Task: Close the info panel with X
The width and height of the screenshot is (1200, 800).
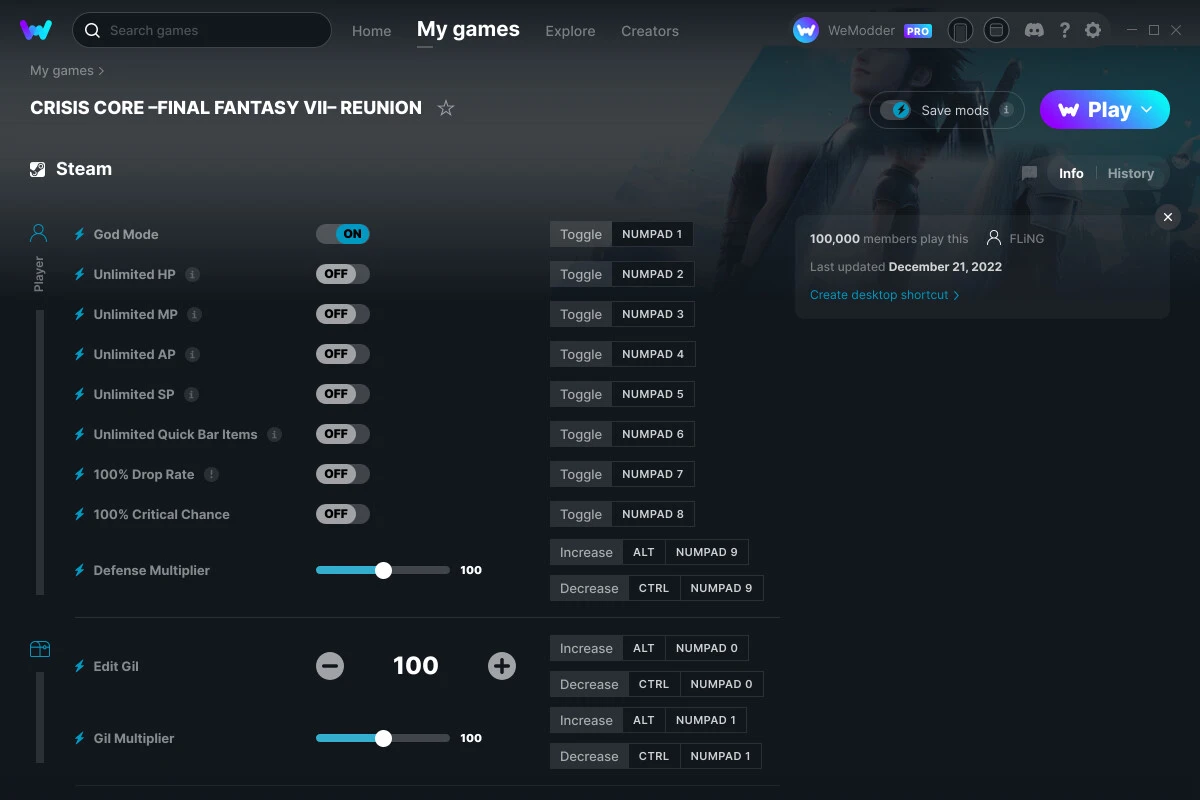Action: [1168, 217]
